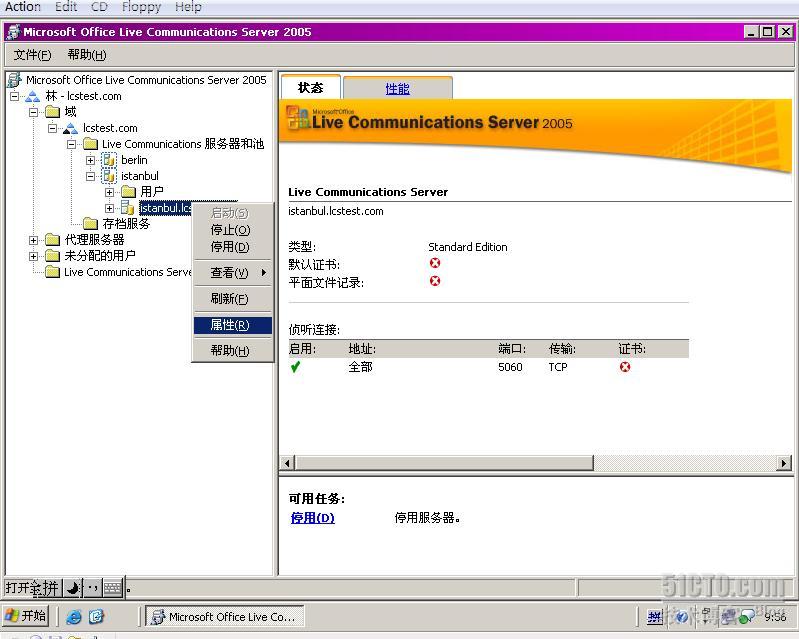This screenshot has width=799, height=639.
Task: Click the domain icon beside the lcstest.com node
Action: (70, 128)
